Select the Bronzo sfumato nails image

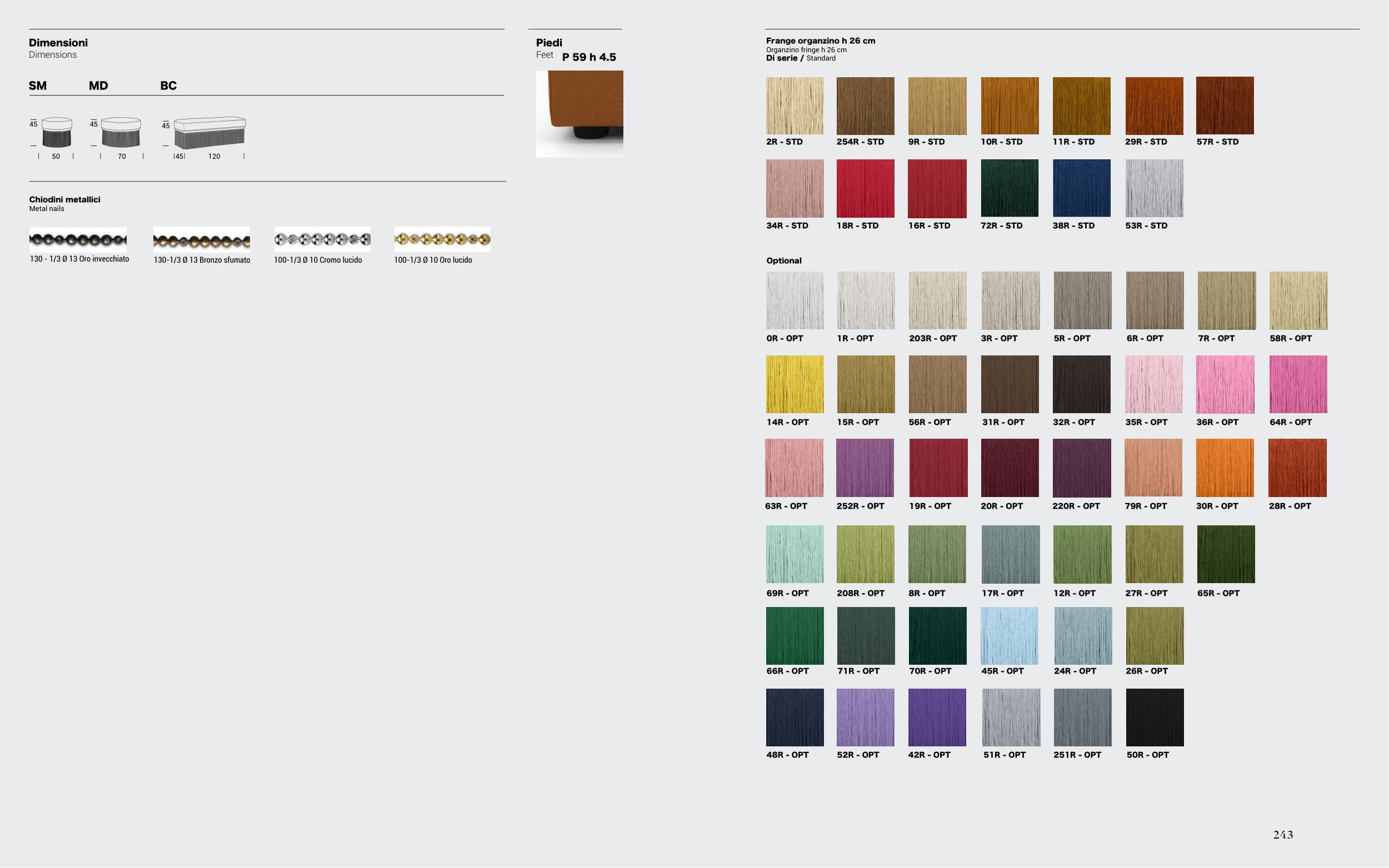coord(202,240)
